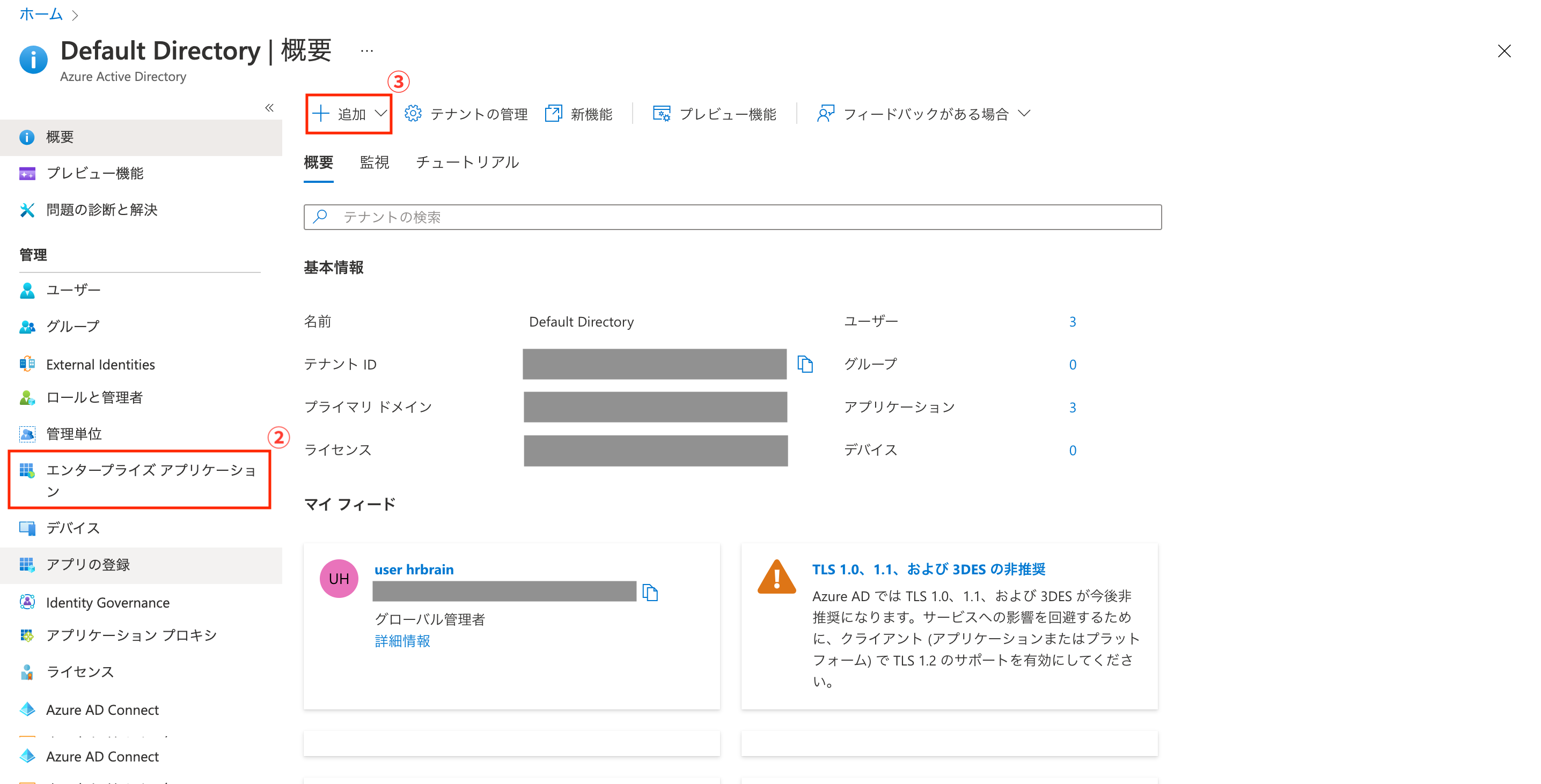This screenshot has height=784, width=1541.
Task: Click the 詳細情報 link
Action: 402,641
